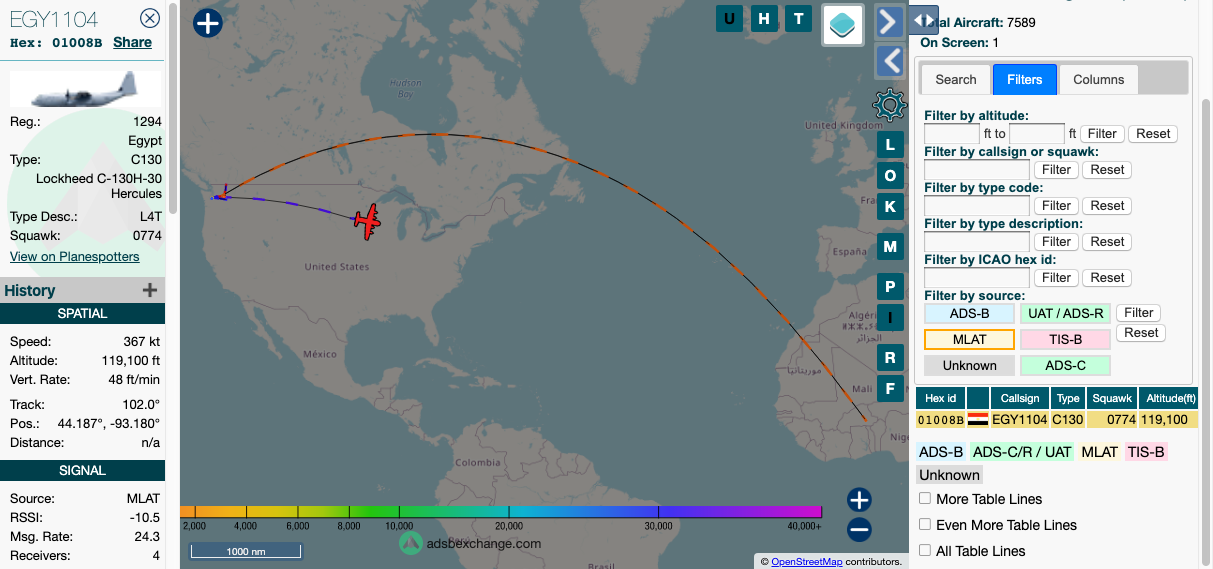Reset the source filter

1141,333
